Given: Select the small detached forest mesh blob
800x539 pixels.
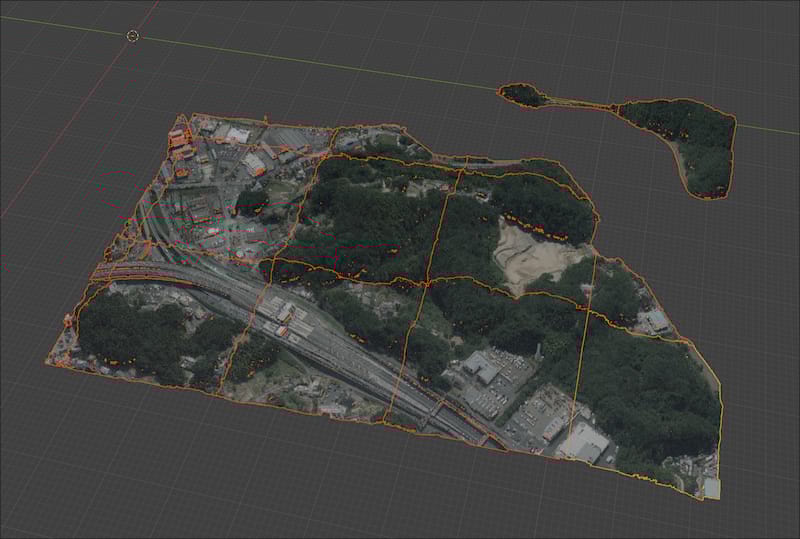Looking at the screenshot, I should (x=521, y=95).
